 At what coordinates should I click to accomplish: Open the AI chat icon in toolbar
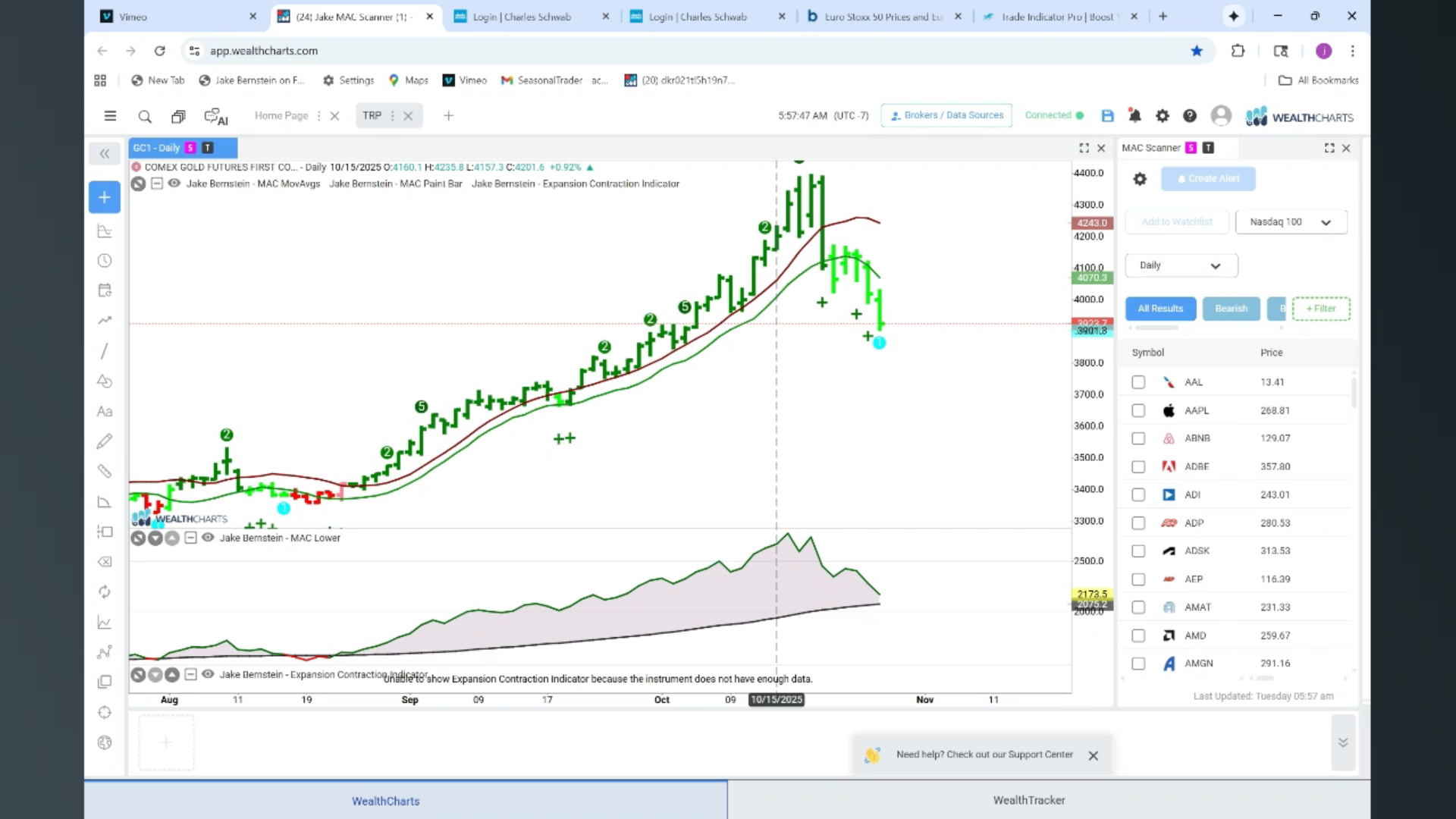(x=216, y=116)
